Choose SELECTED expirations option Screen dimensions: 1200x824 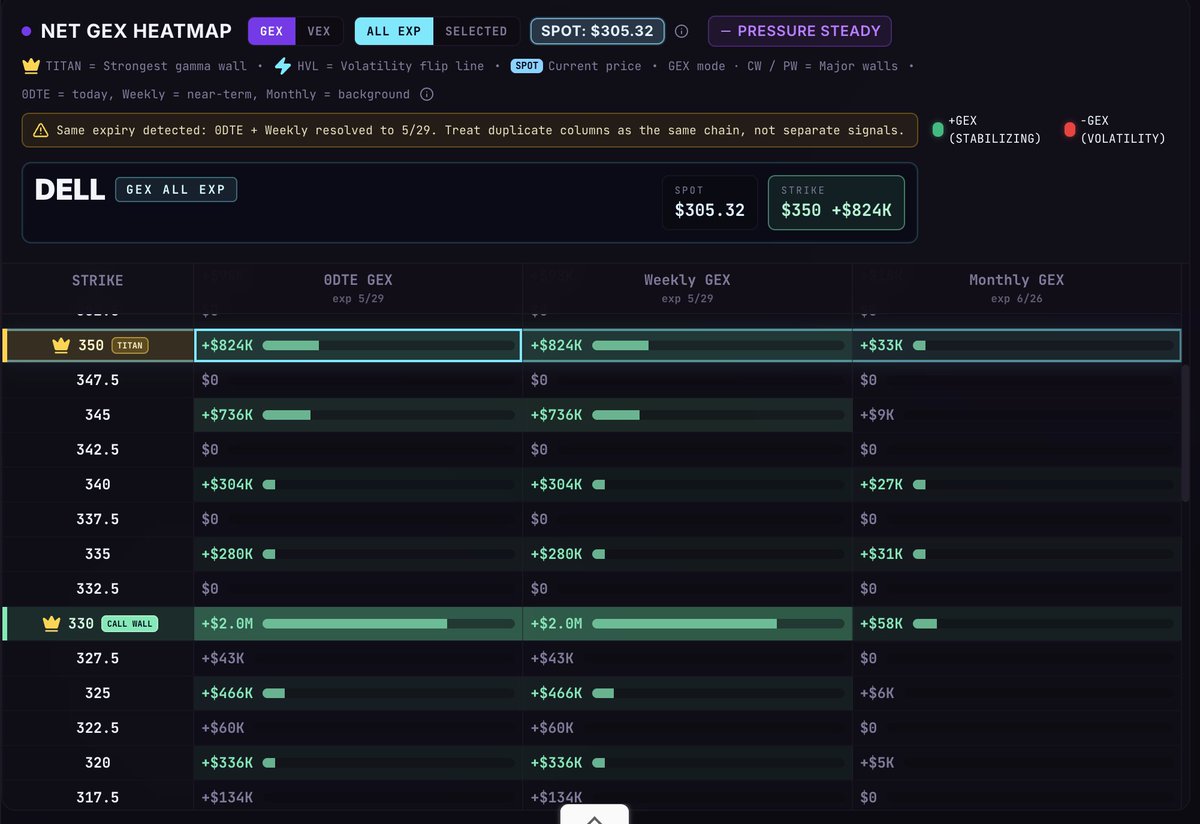(476, 31)
